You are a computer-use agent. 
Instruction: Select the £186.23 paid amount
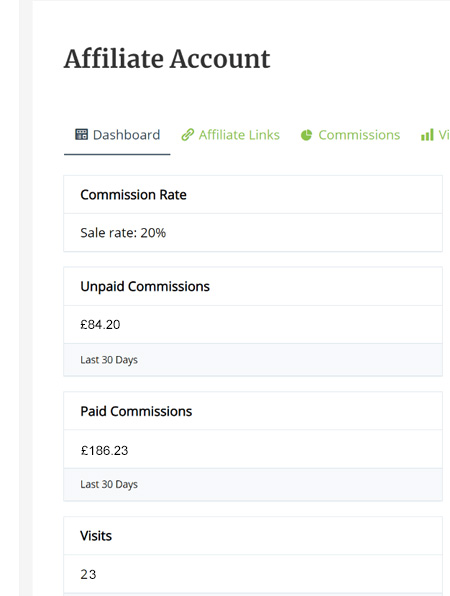coord(105,451)
